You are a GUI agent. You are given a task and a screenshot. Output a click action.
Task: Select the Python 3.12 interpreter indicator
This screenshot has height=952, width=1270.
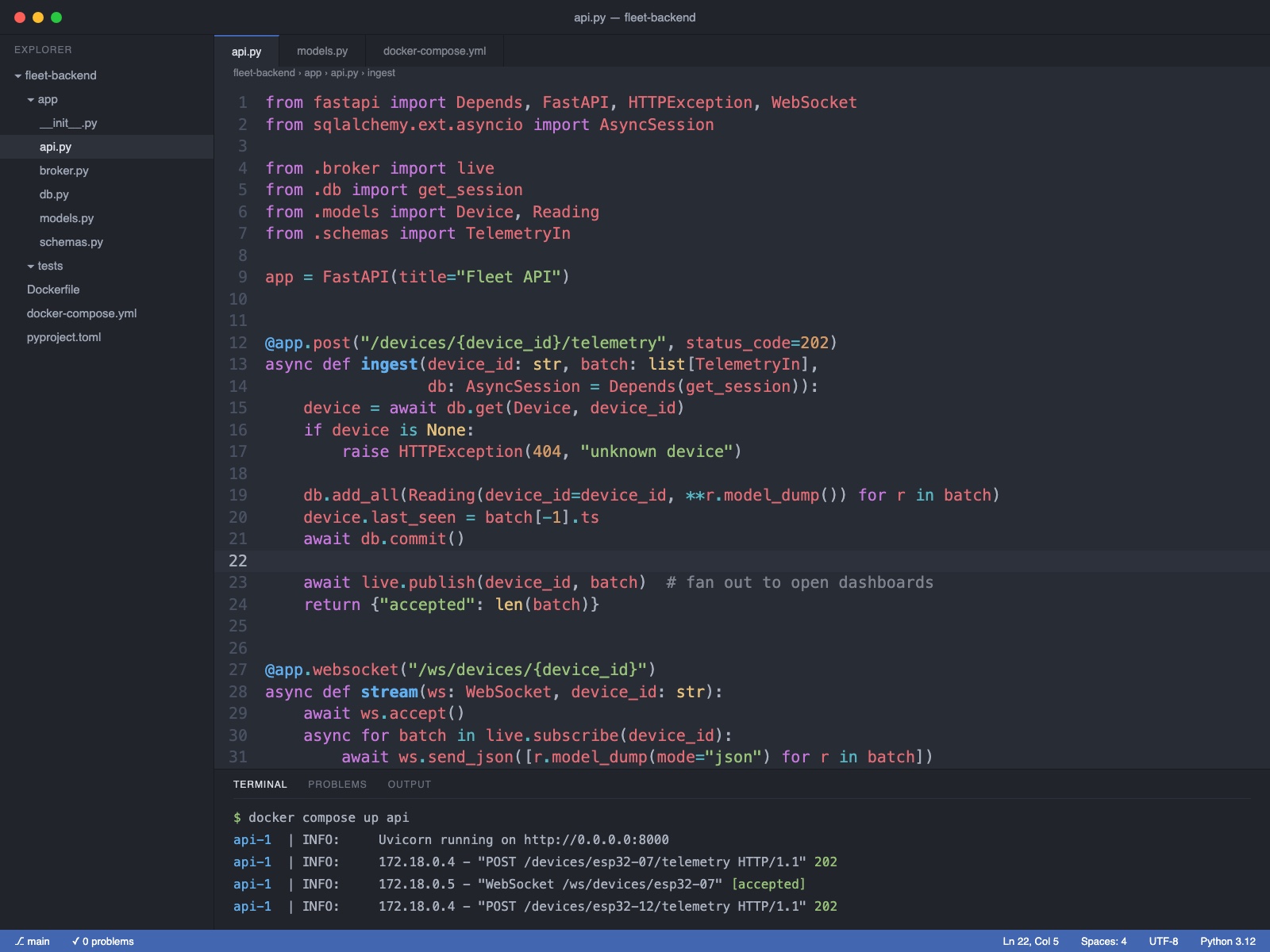pyautogui.click(x=1228, y=942)
